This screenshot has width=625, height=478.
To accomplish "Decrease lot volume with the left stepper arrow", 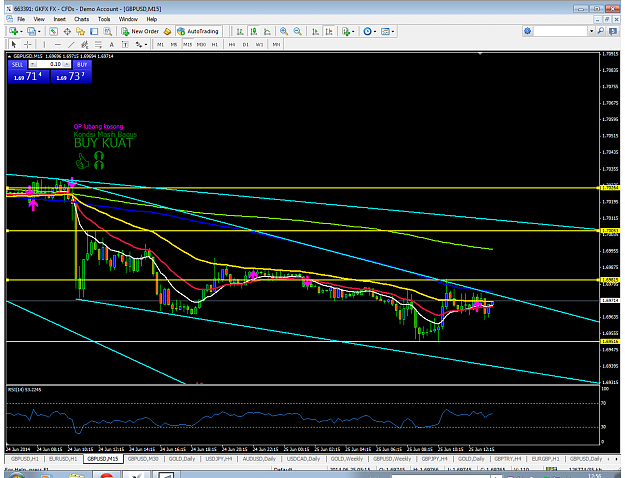I will tap(33, 64).
